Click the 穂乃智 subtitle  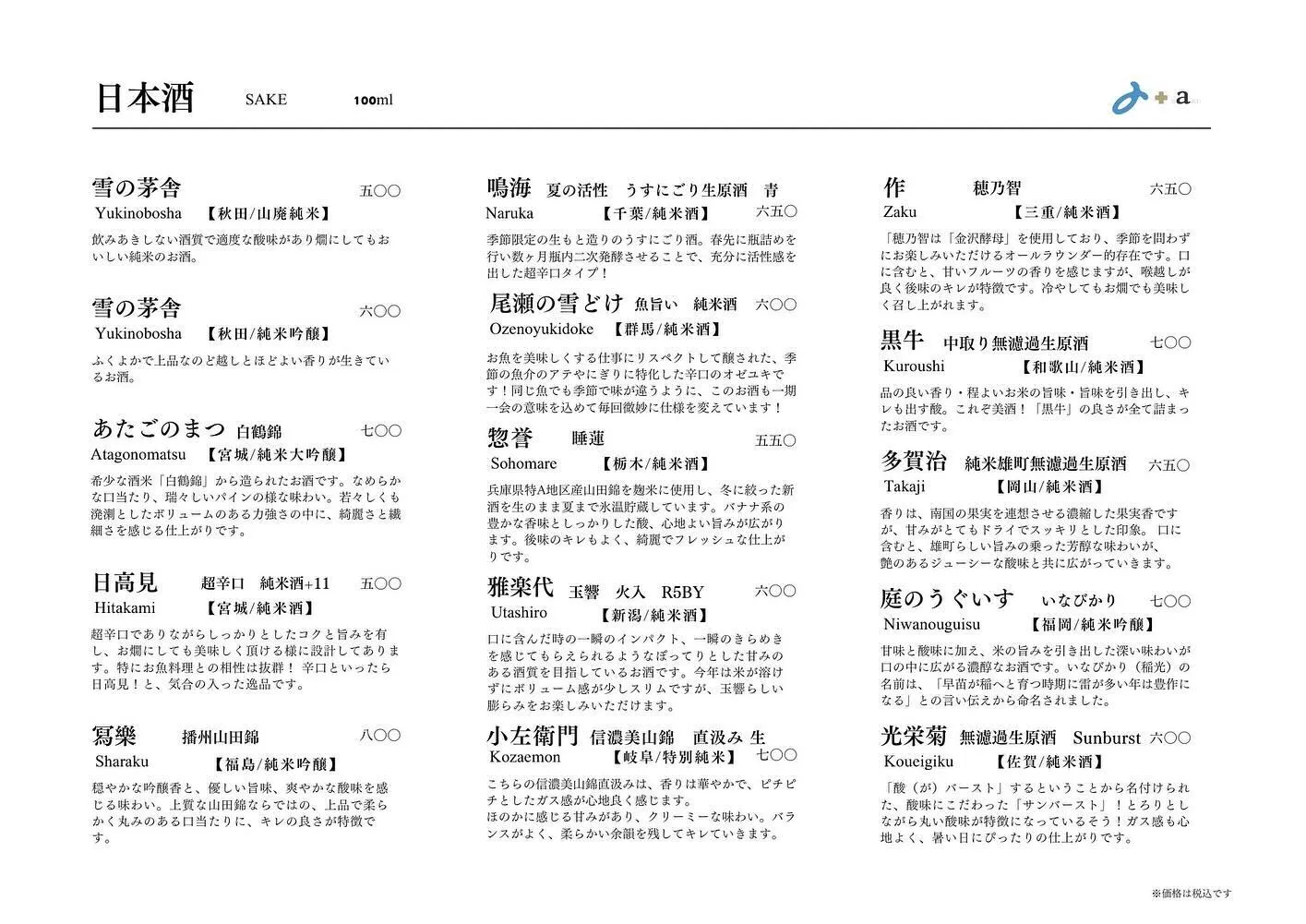pyautogui.click(x=997, y=188)
